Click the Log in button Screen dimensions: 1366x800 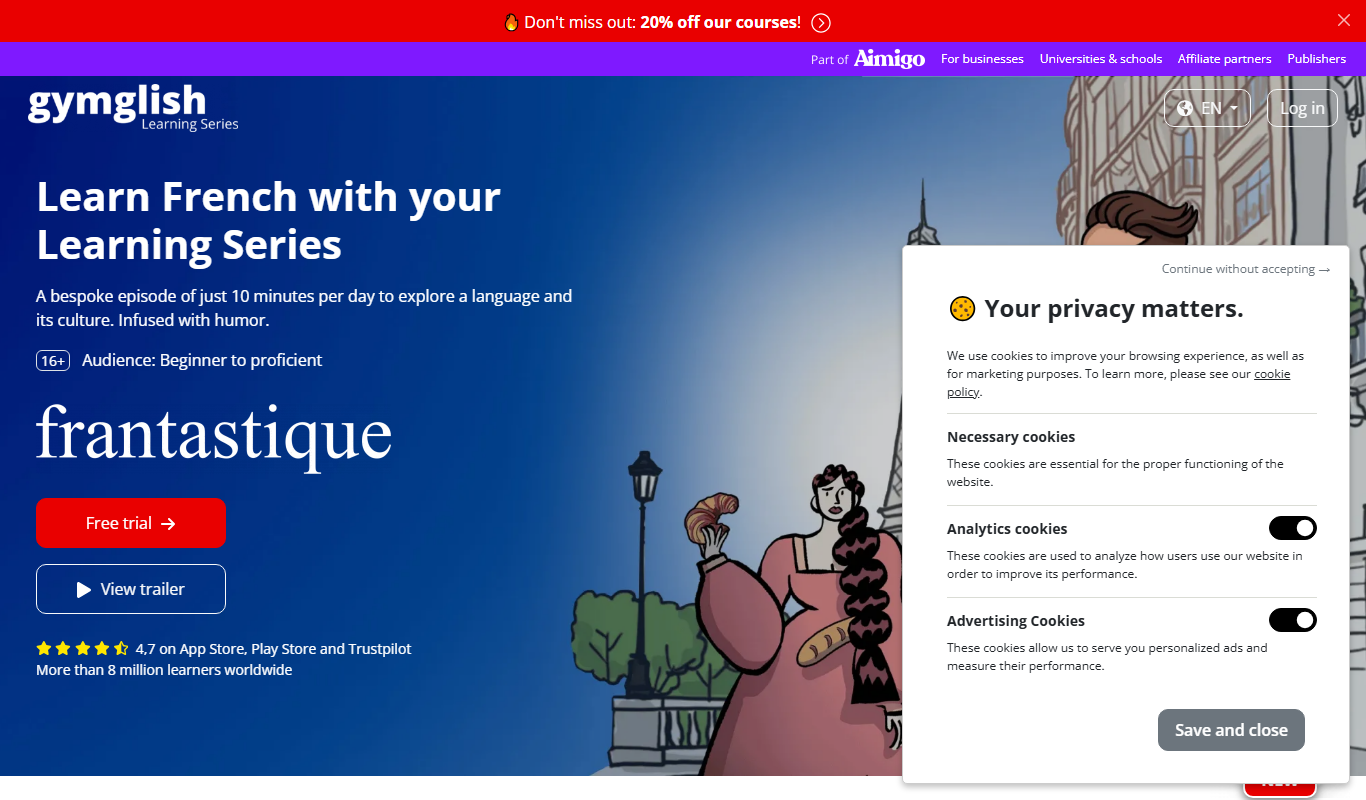coord(1302,108)
